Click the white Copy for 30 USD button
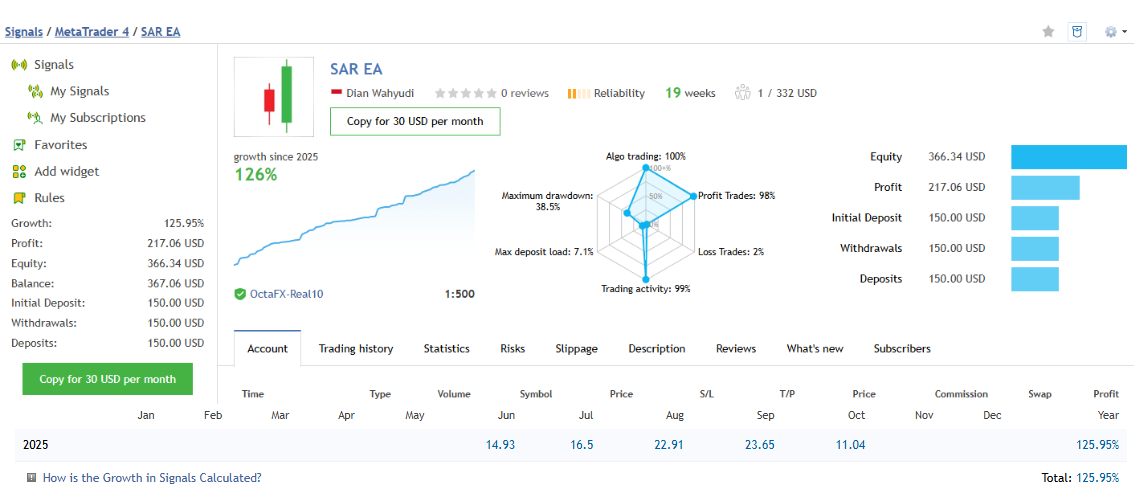Screen dimensions: 1140x501 (x=415, y=121)
